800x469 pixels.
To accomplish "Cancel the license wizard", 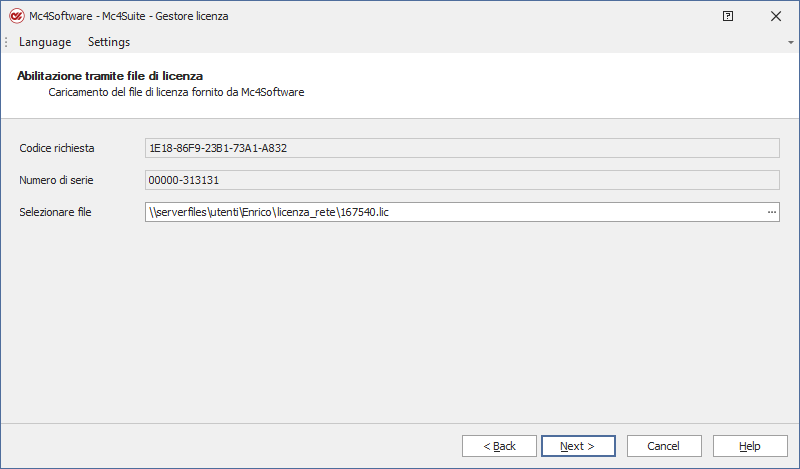I will click(663, 446).
